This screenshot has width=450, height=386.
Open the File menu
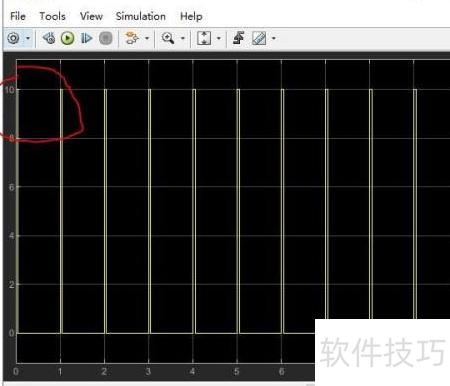tap(18, 16)
